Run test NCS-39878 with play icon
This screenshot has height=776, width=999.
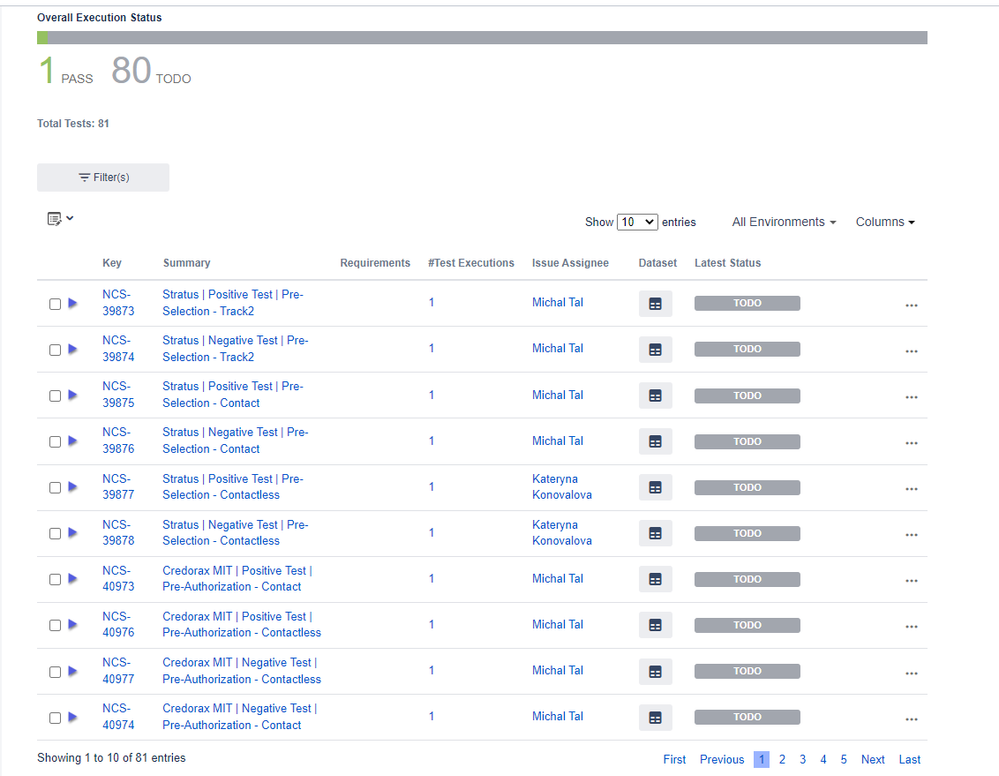coord(73,533)
